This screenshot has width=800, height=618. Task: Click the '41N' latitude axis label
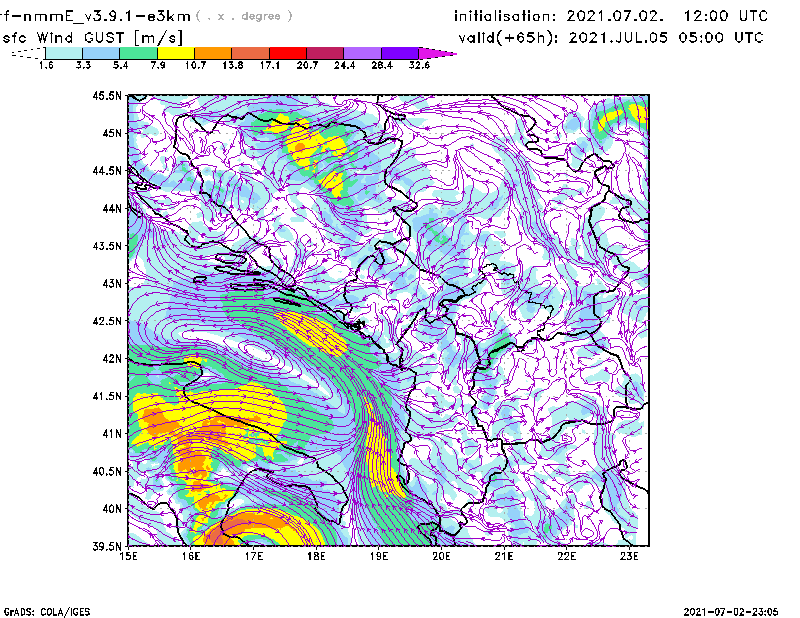[112, 434]
